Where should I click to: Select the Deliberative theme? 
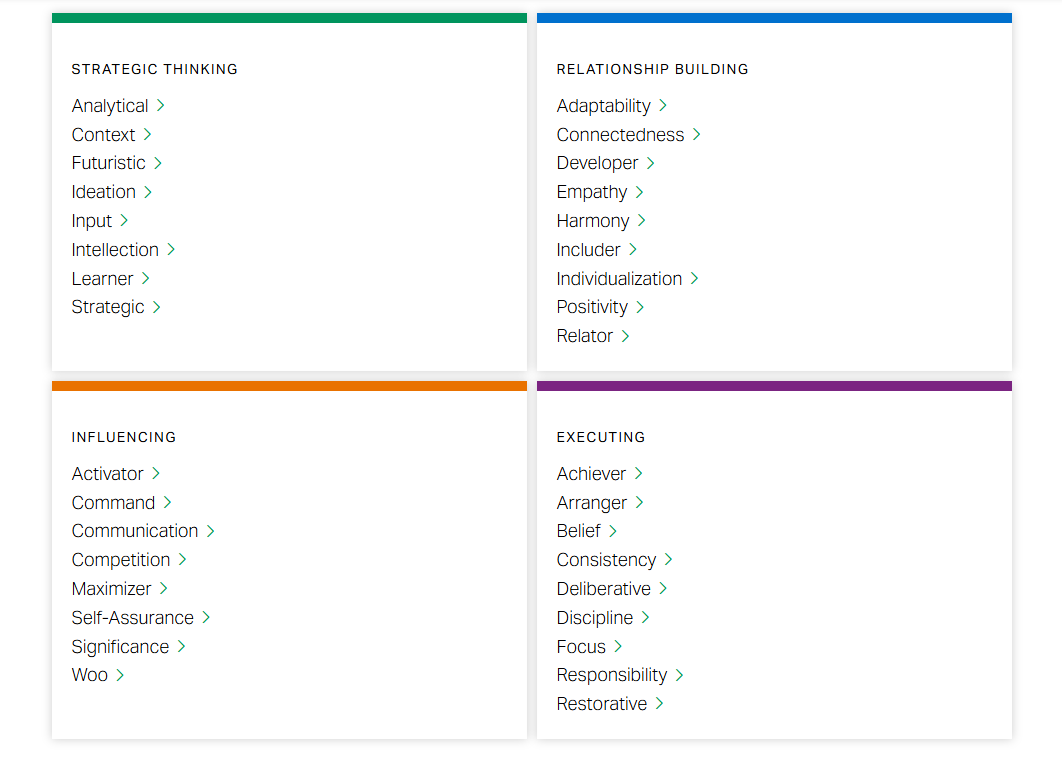coord(603,589)
